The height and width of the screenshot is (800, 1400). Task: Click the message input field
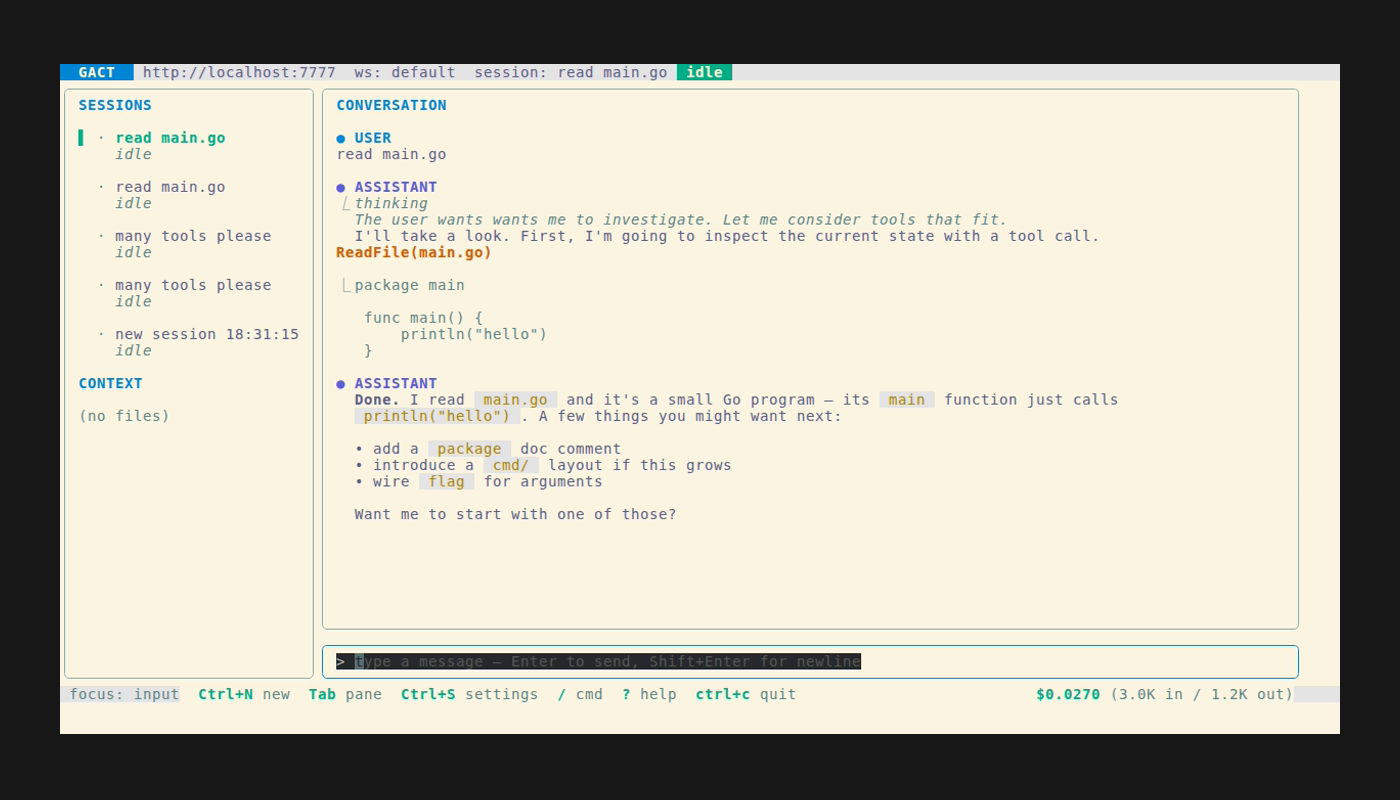(x=810, y=662)
